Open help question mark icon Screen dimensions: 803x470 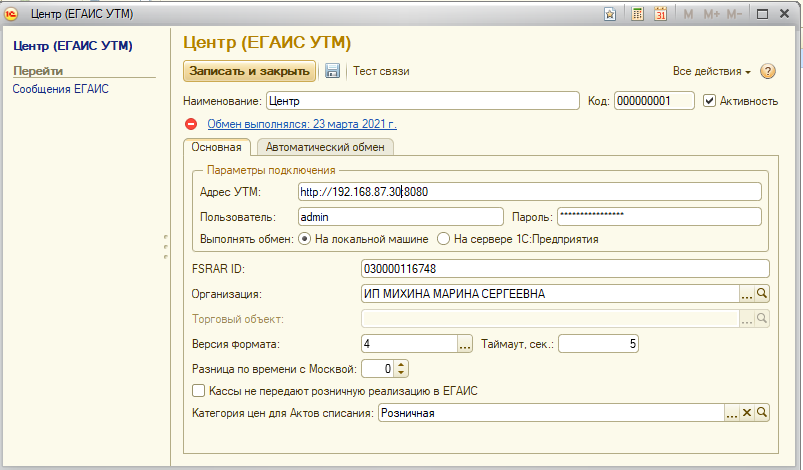point(767,71)
